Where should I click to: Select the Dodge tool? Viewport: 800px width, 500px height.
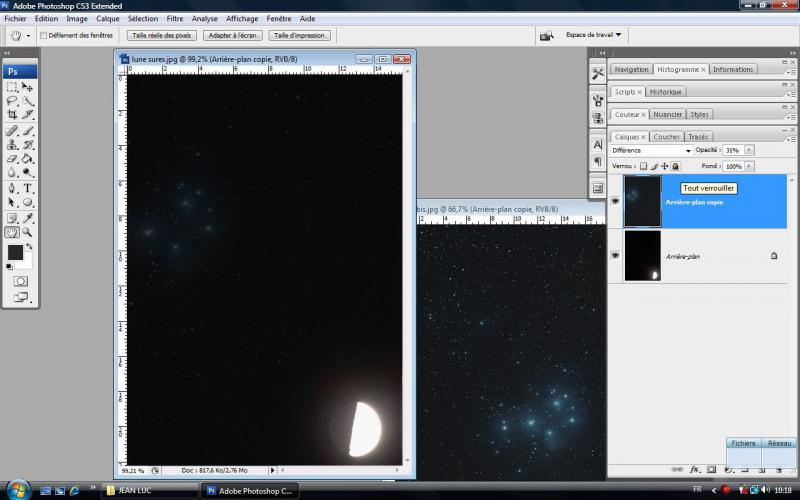point(28,172)
